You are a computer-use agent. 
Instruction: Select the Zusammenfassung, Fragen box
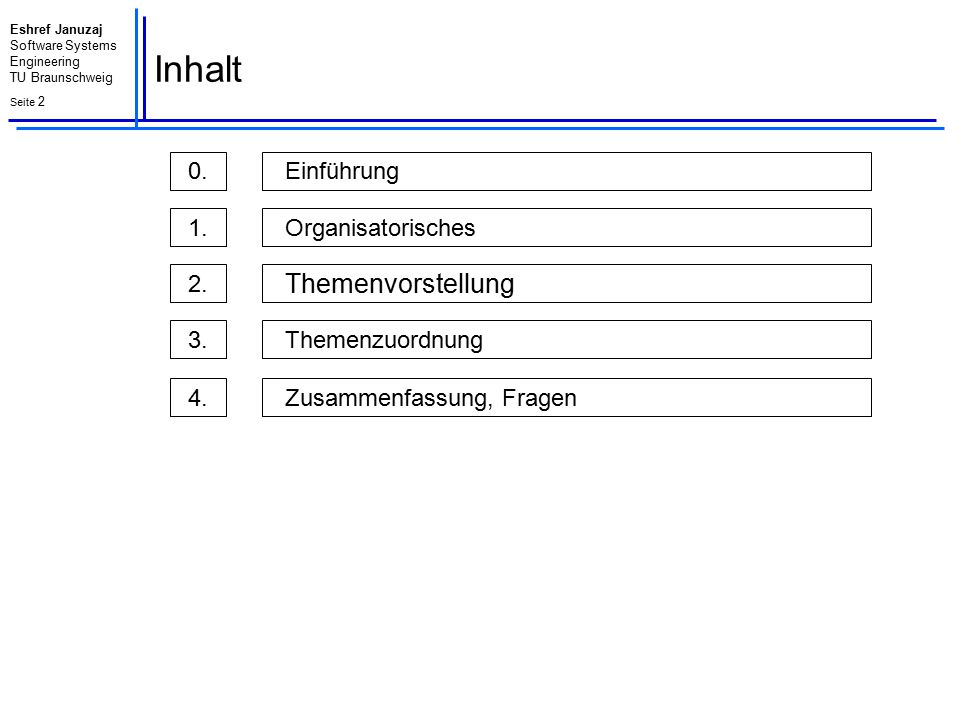[x=567, y=398]
